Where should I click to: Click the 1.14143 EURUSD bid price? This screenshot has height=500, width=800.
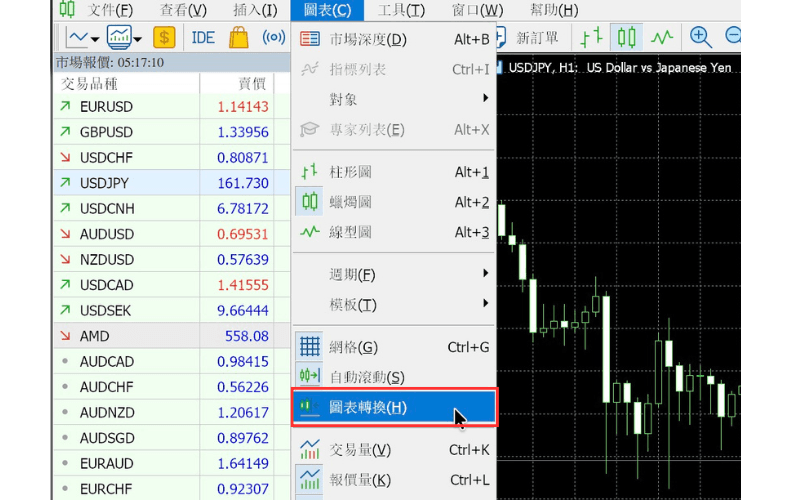click(x=243, y=107)
